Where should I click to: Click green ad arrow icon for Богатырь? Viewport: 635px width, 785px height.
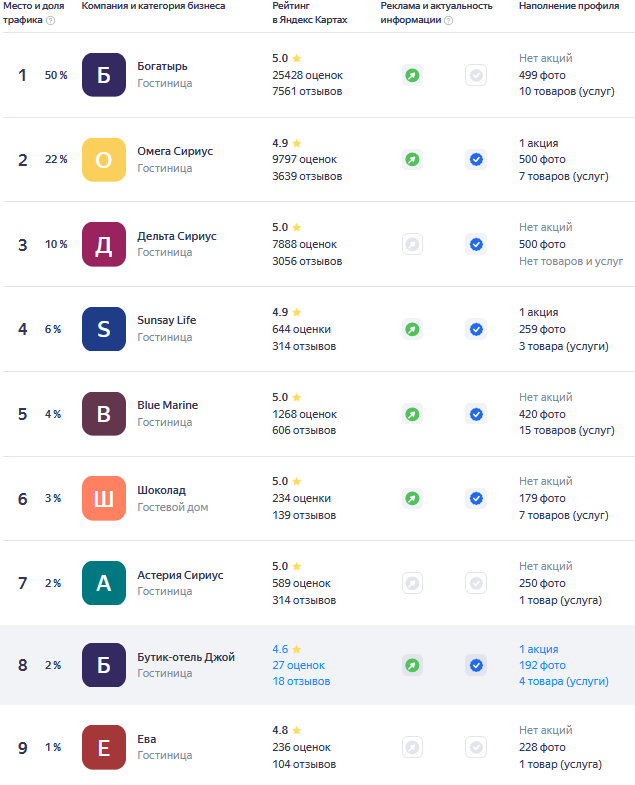(412, 76)
